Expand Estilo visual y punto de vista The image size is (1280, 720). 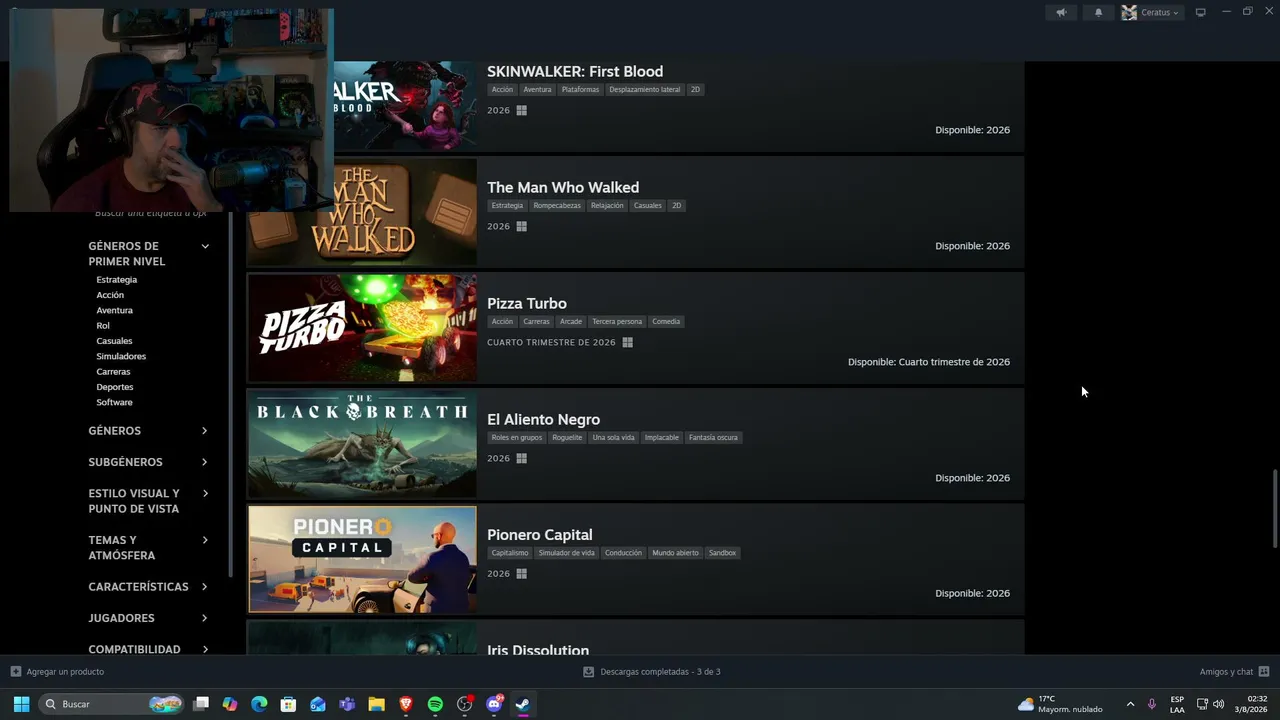point(148,501)
